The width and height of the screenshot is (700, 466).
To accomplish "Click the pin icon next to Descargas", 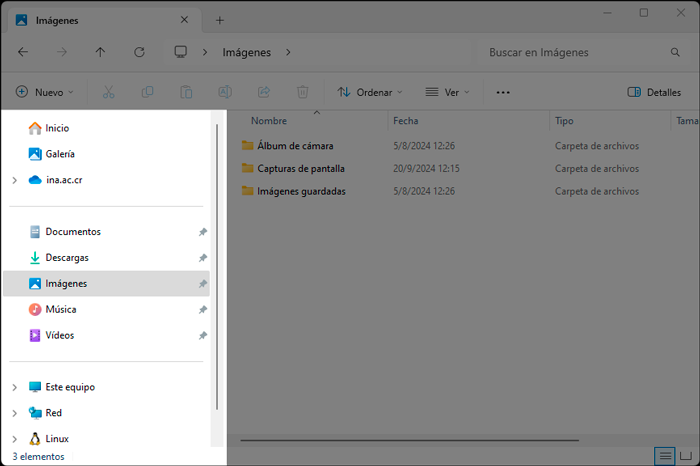I will pyautogui.click(x=203, y=258).
